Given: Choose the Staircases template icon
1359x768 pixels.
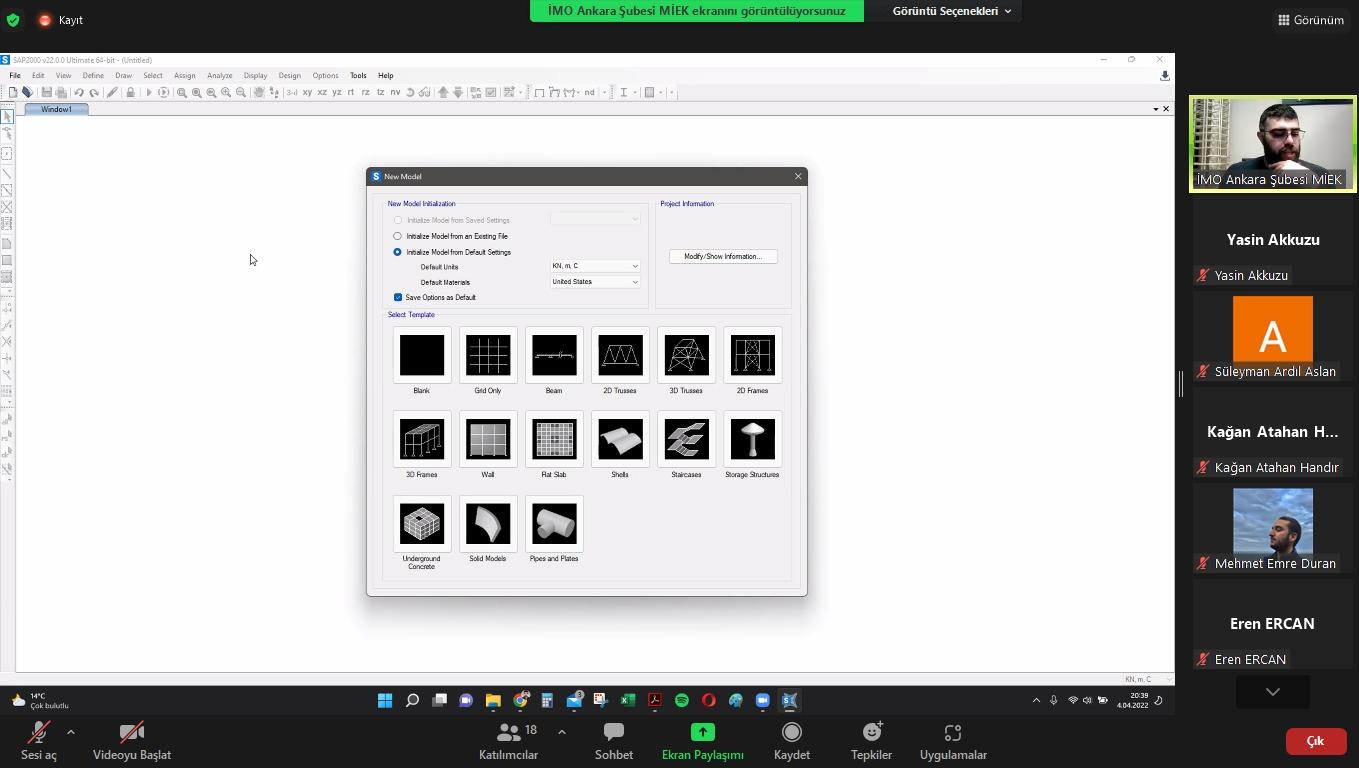Looking at the screenshot, I should pos(686,440).
